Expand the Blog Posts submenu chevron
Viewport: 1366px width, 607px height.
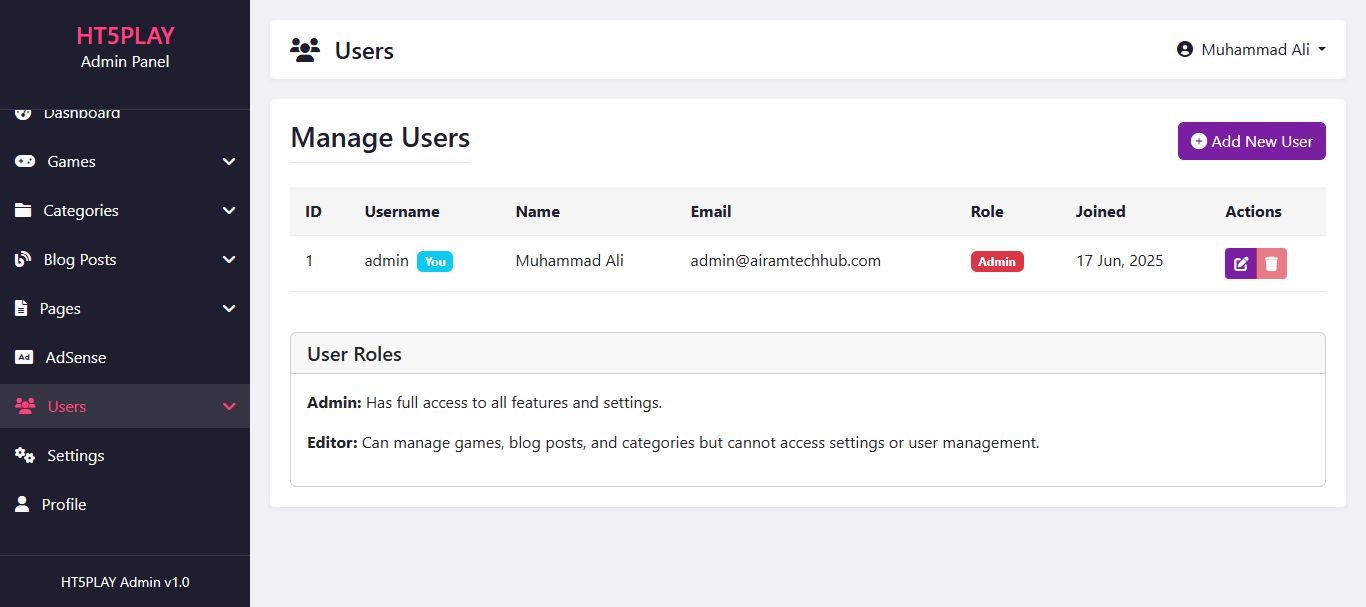229,259
